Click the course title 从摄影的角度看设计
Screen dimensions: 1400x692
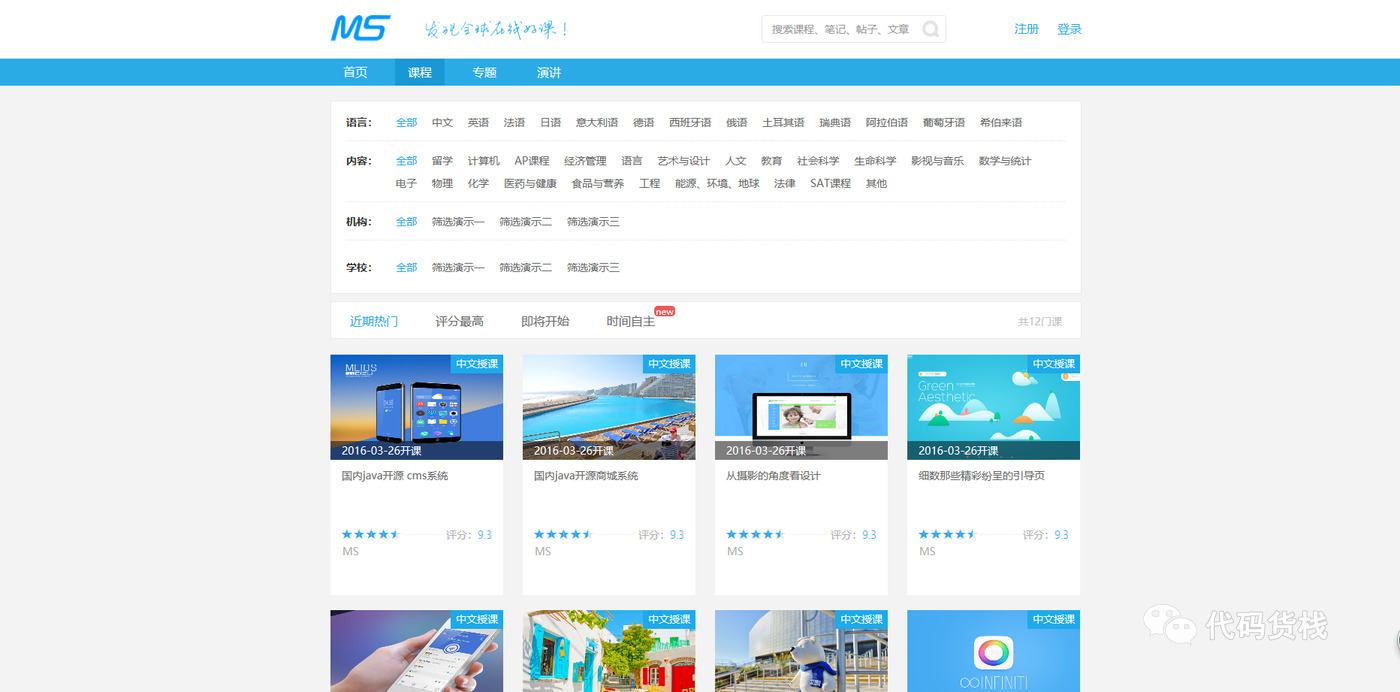773,476
